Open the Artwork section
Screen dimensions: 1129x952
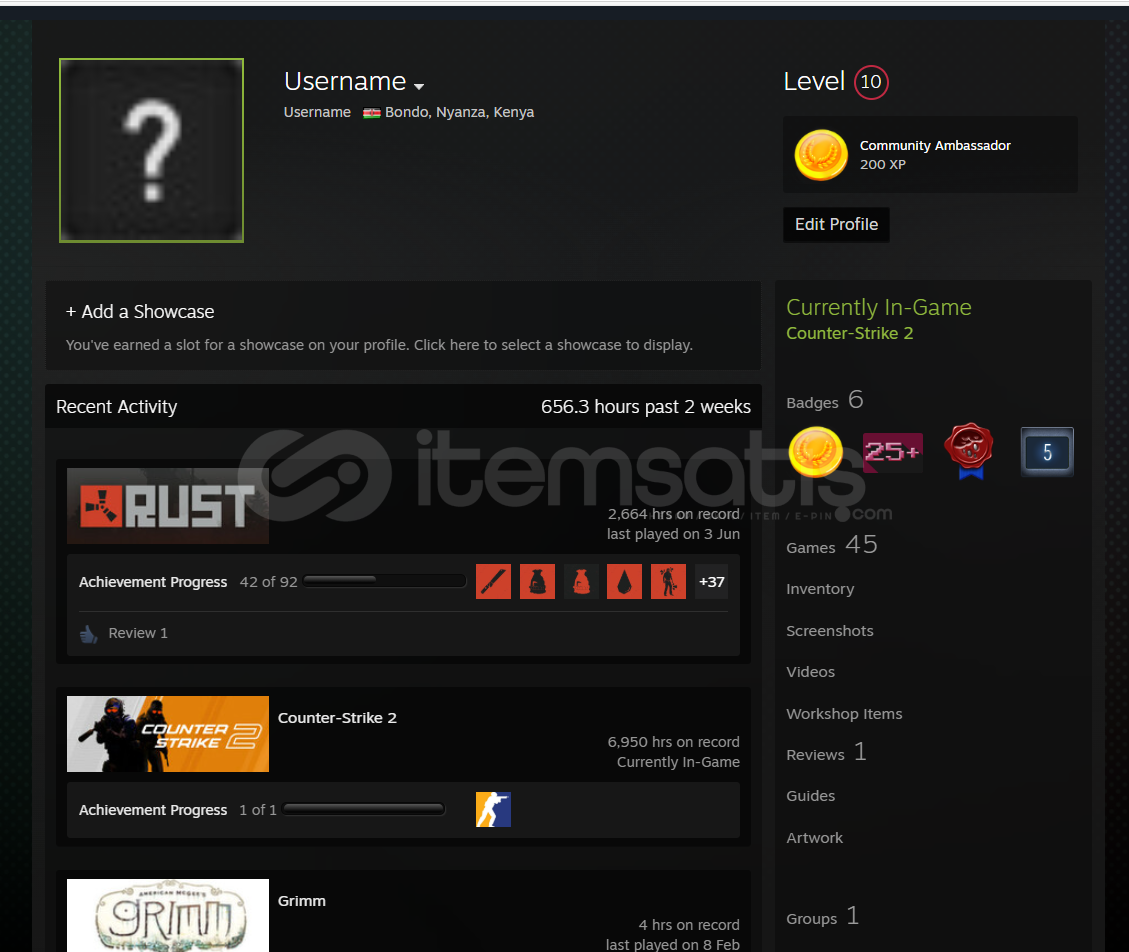(814, 838)
